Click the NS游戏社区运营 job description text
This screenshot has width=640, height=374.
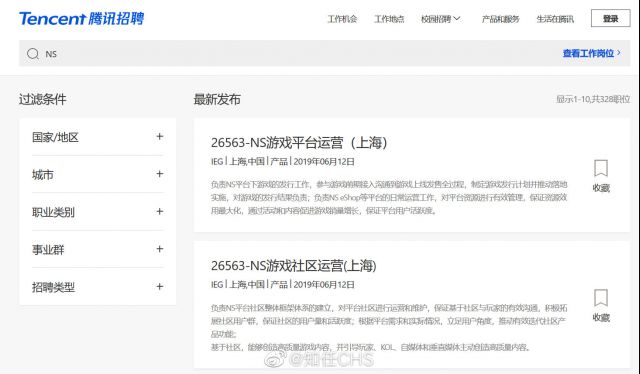[x=389, y=327]
